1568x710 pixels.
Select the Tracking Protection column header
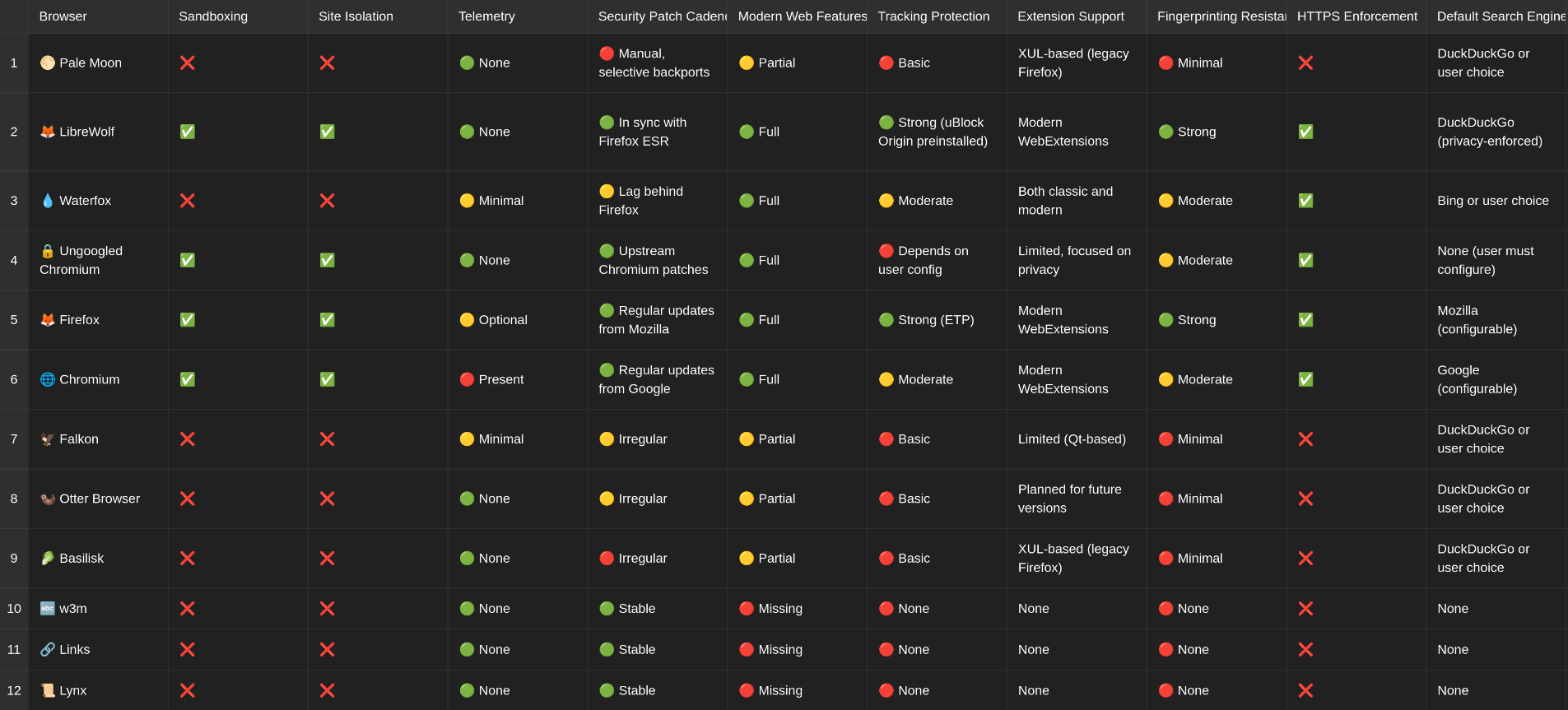click(937, 16)
